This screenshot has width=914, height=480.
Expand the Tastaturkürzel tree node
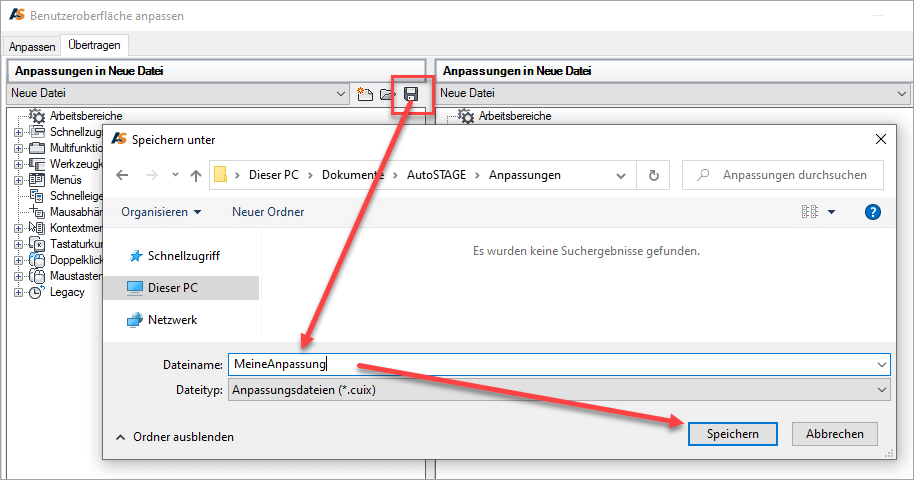coord(19,244)
